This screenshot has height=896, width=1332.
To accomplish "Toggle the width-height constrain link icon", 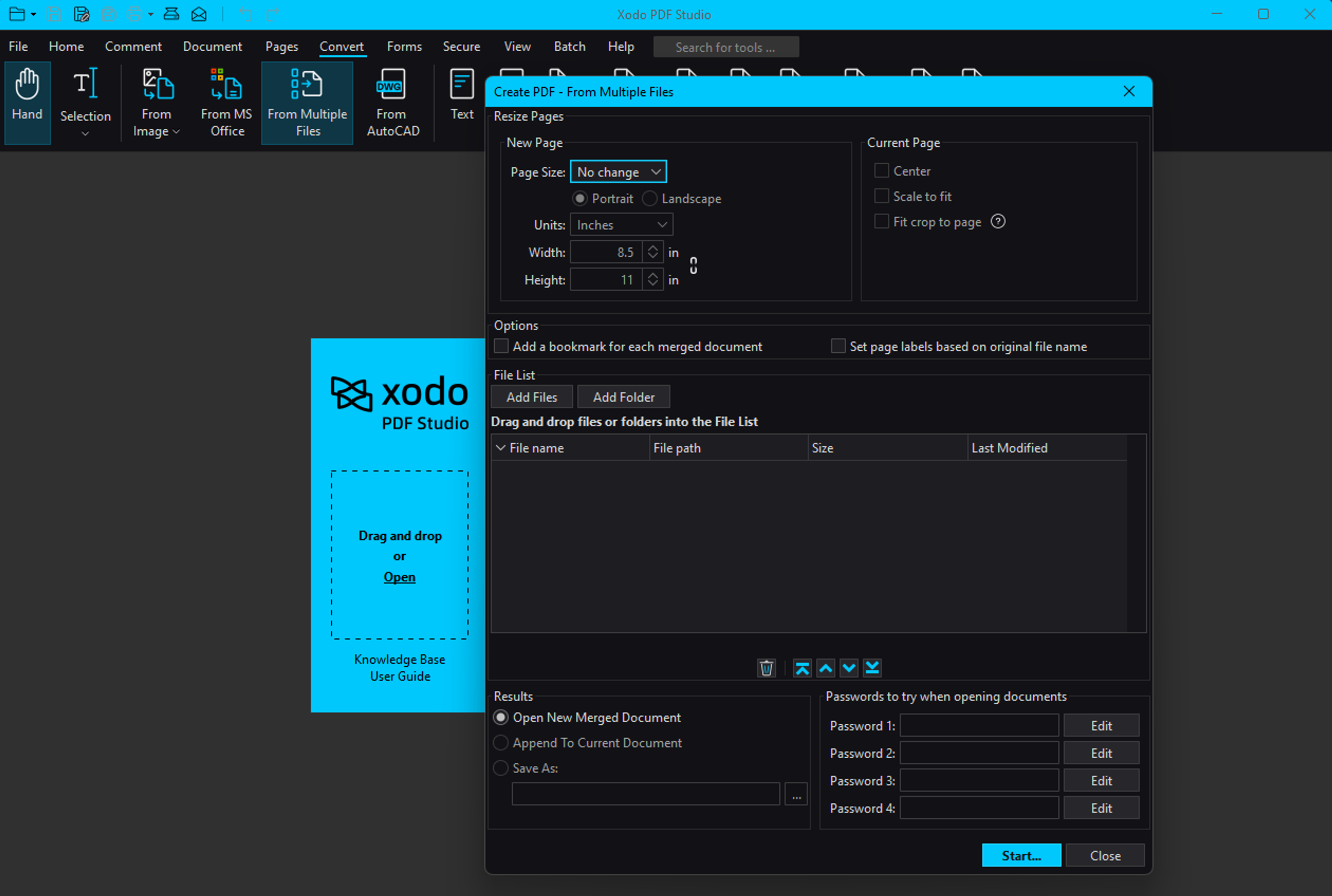I will 693,265.
